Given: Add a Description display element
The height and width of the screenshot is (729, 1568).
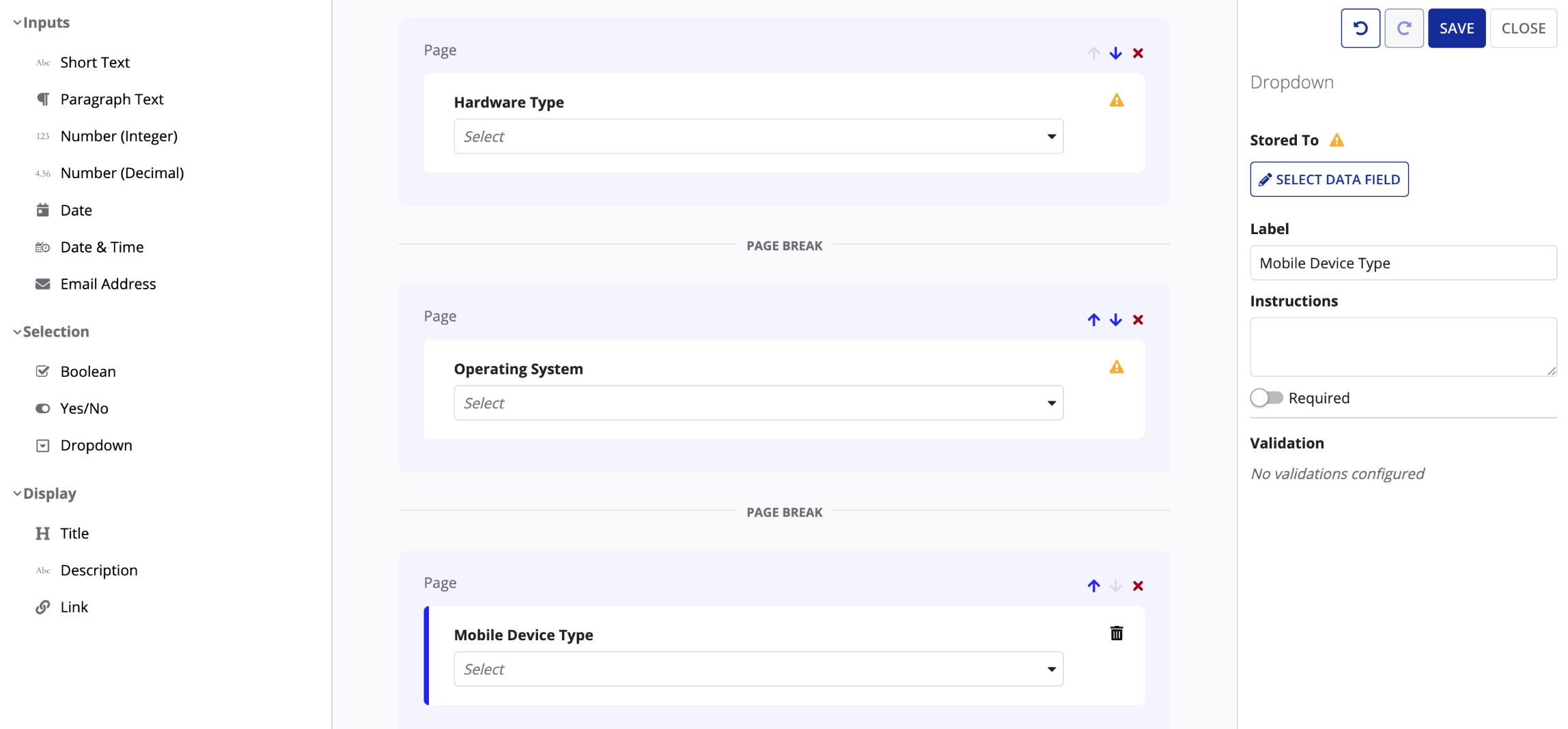Looking at the screenshot, I should [86, 570].
